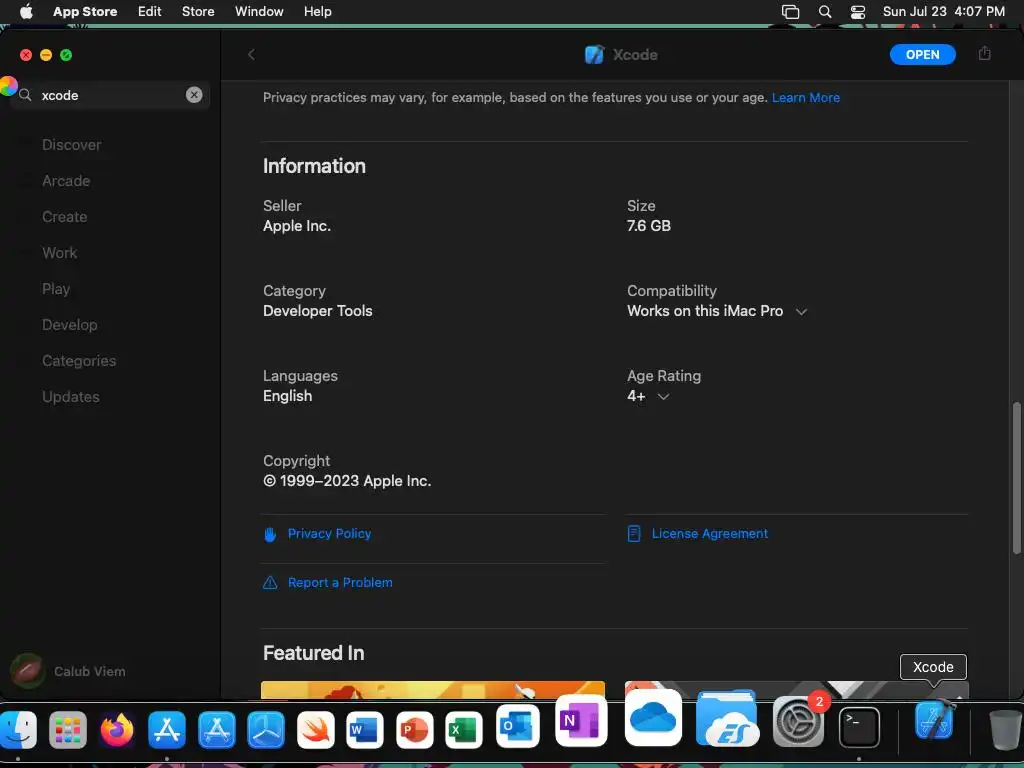Select Develop in the sidebar
The width and height of the screenshot is (1024, 768).
[69, 325]
